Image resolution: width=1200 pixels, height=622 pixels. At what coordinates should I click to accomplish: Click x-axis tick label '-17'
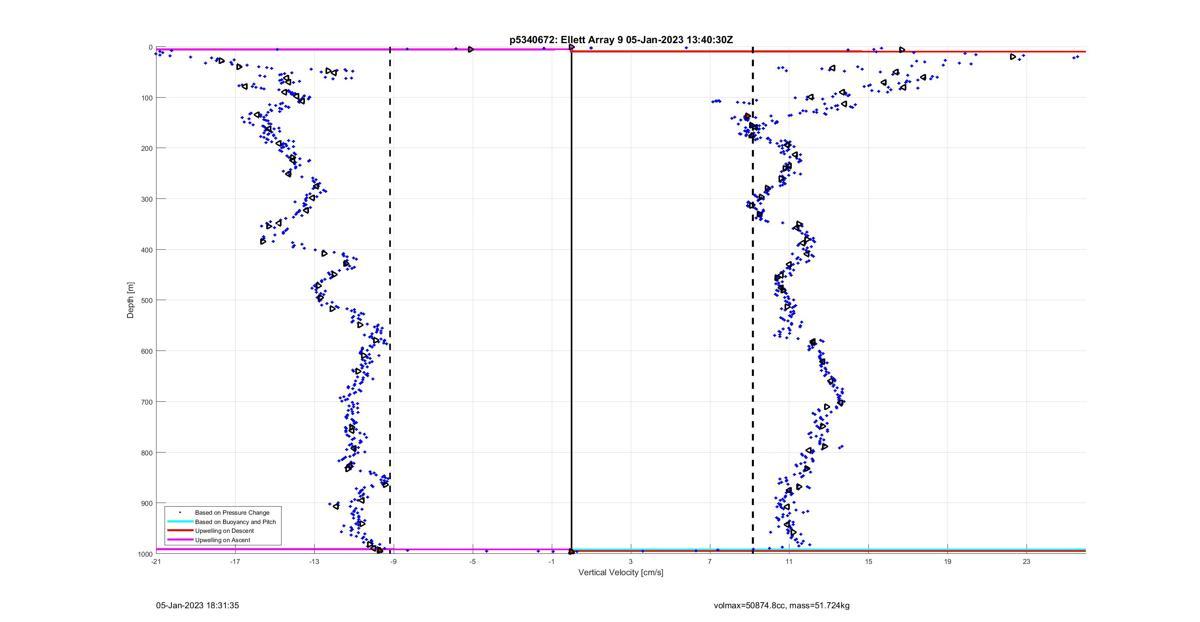235,561
